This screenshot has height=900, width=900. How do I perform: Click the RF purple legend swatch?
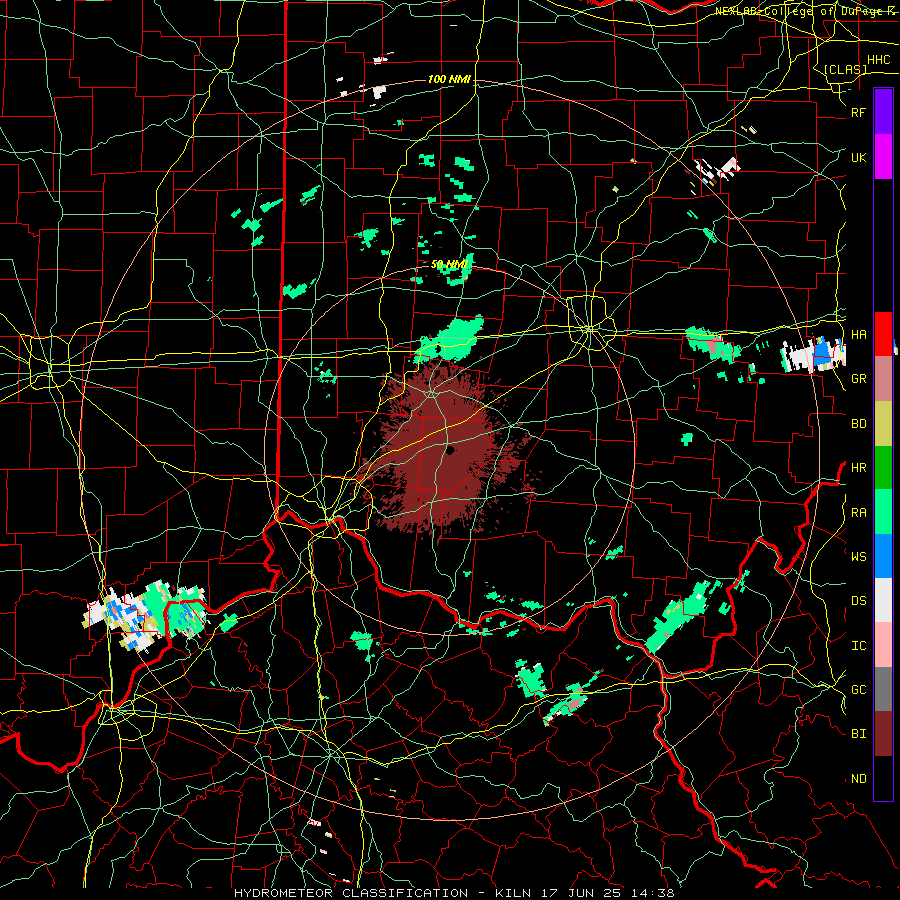883,112
